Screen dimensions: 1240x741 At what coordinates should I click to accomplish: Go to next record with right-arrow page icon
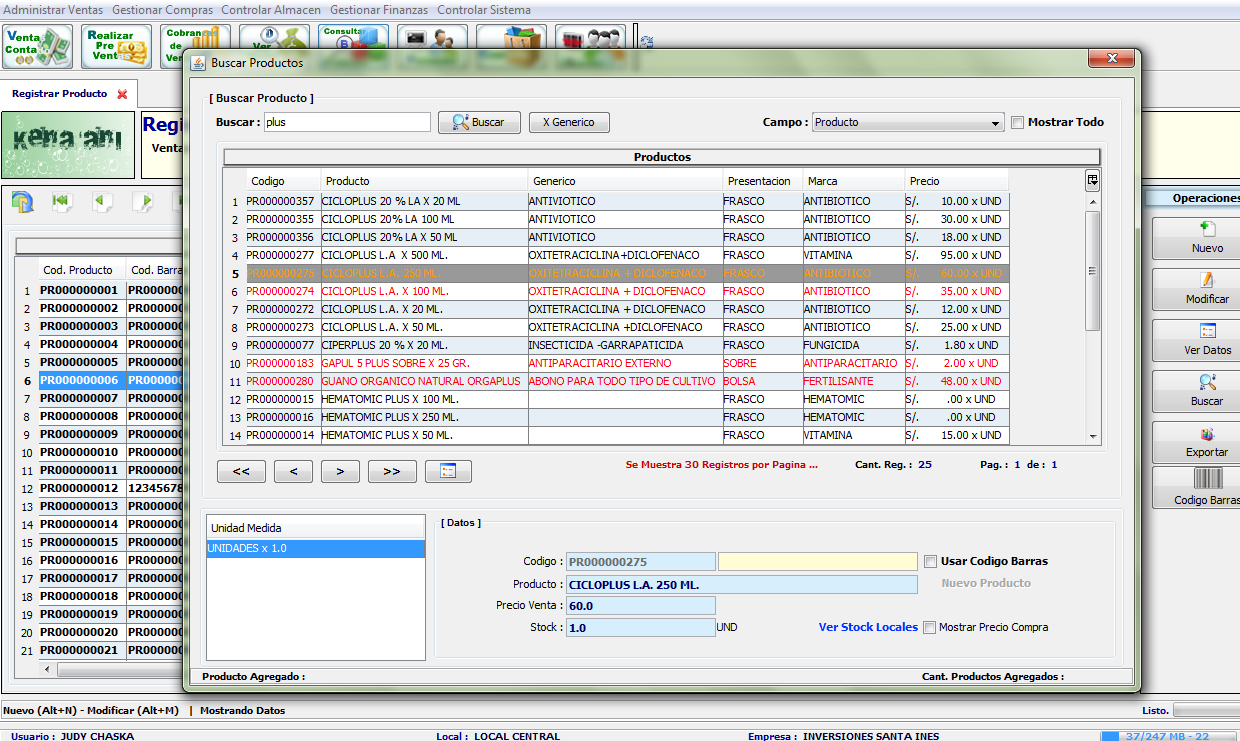coord(143,203)
